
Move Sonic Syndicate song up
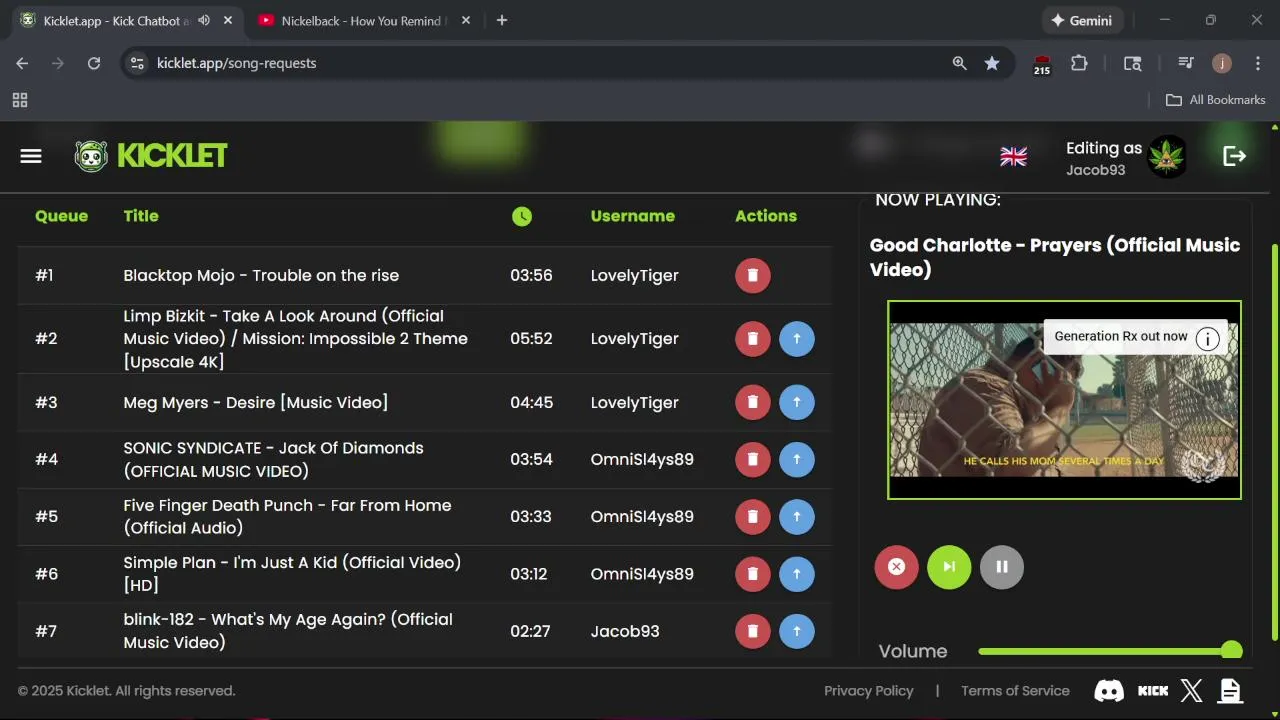tap(797, 459)
